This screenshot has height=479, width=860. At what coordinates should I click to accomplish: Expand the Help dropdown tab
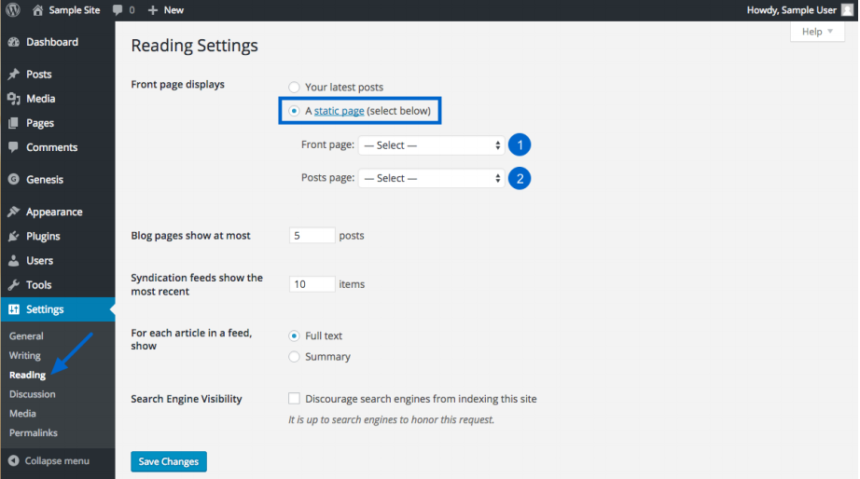pyautogui.click(x=817, y=32)
